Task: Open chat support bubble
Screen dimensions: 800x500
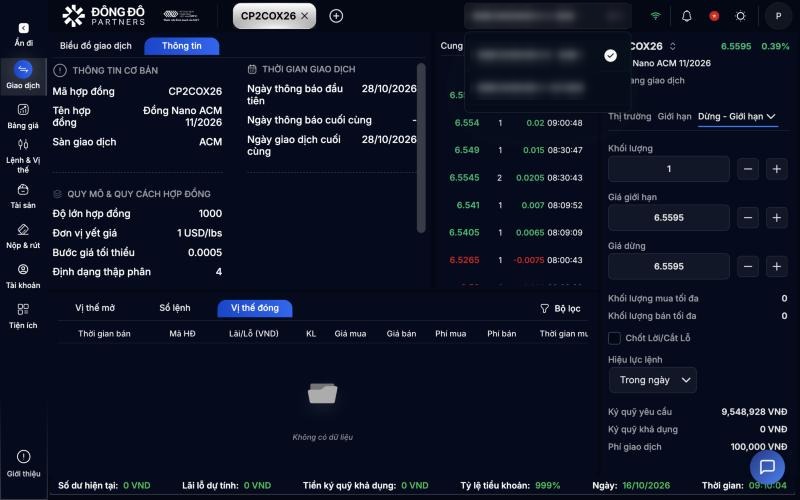Action: pos(767,467)
